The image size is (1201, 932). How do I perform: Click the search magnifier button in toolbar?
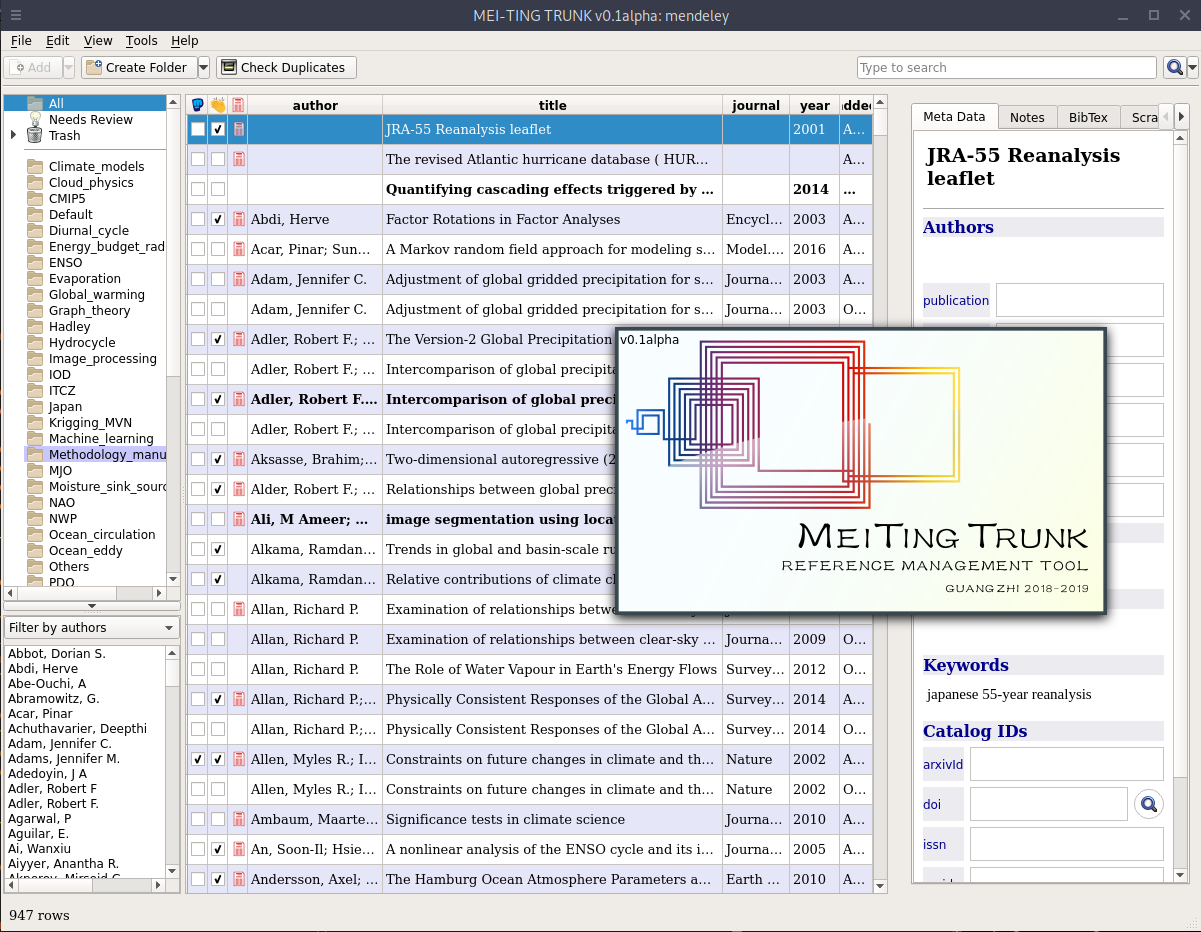(1174, 67)
